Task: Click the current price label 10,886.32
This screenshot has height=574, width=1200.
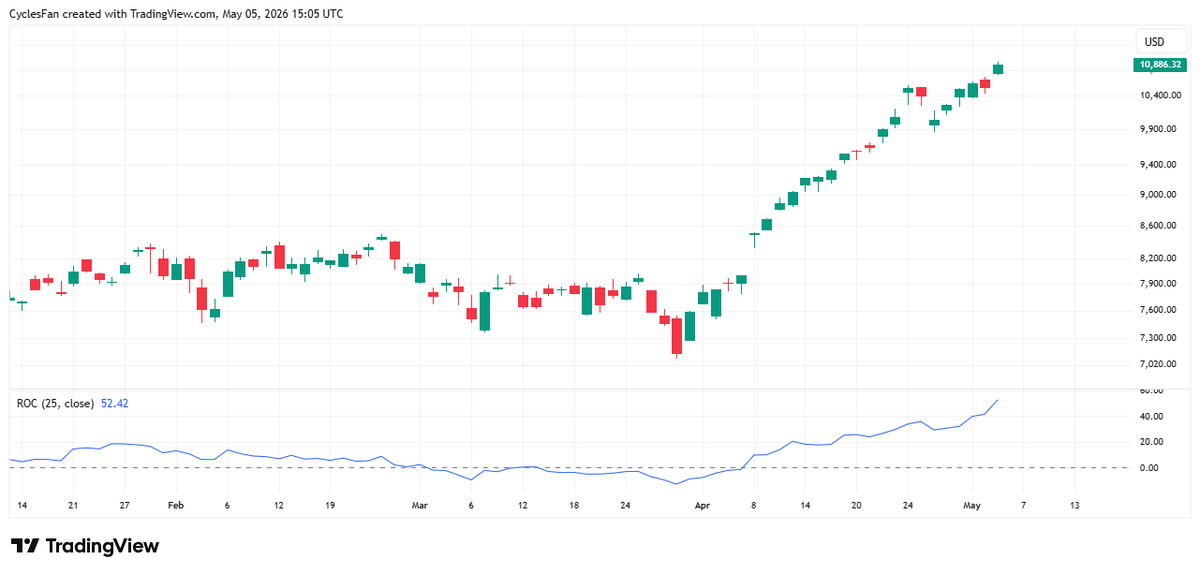Action: pos(1158,64)
